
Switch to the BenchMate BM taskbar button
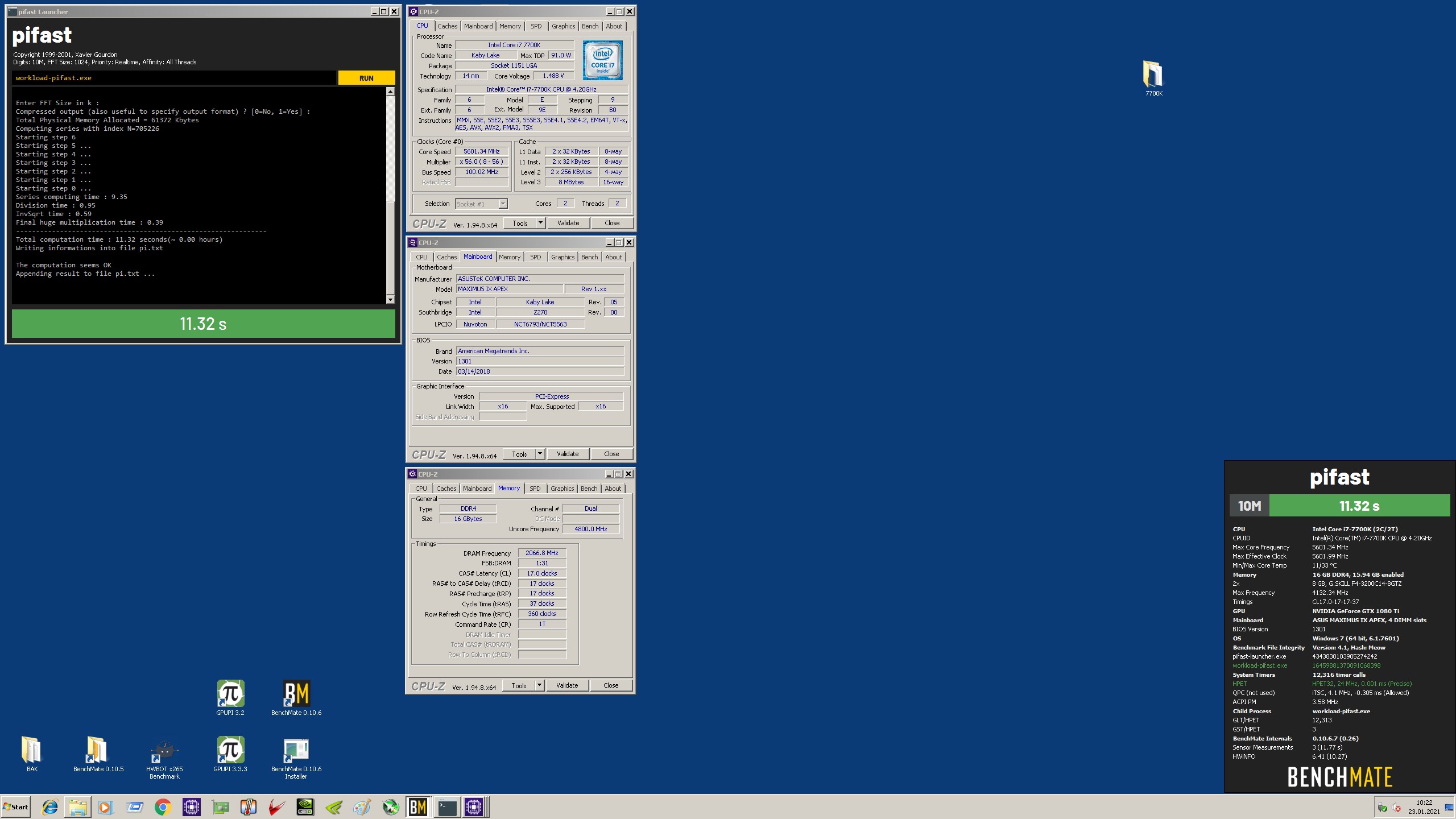[x=418, y=806]
